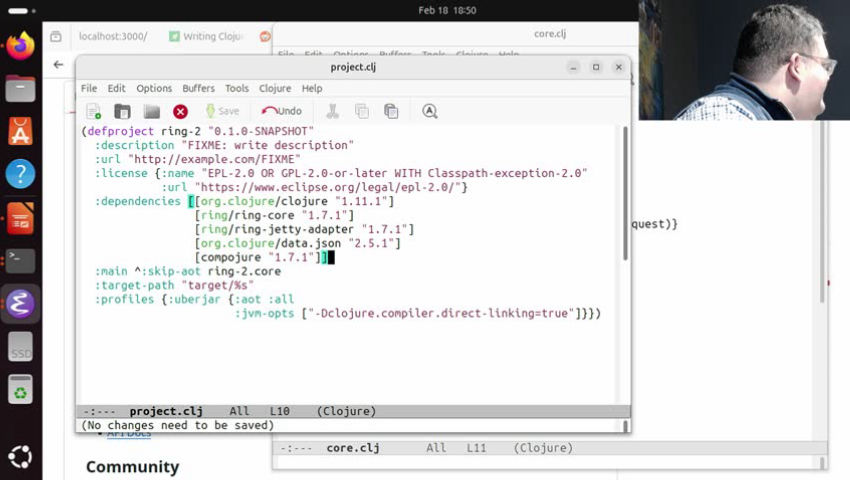Image resolution: width=850 pixels, height=480 pixels.
Task: Open the Terminal from the dock
Action: pyautogui.click(x=21, y=260)
